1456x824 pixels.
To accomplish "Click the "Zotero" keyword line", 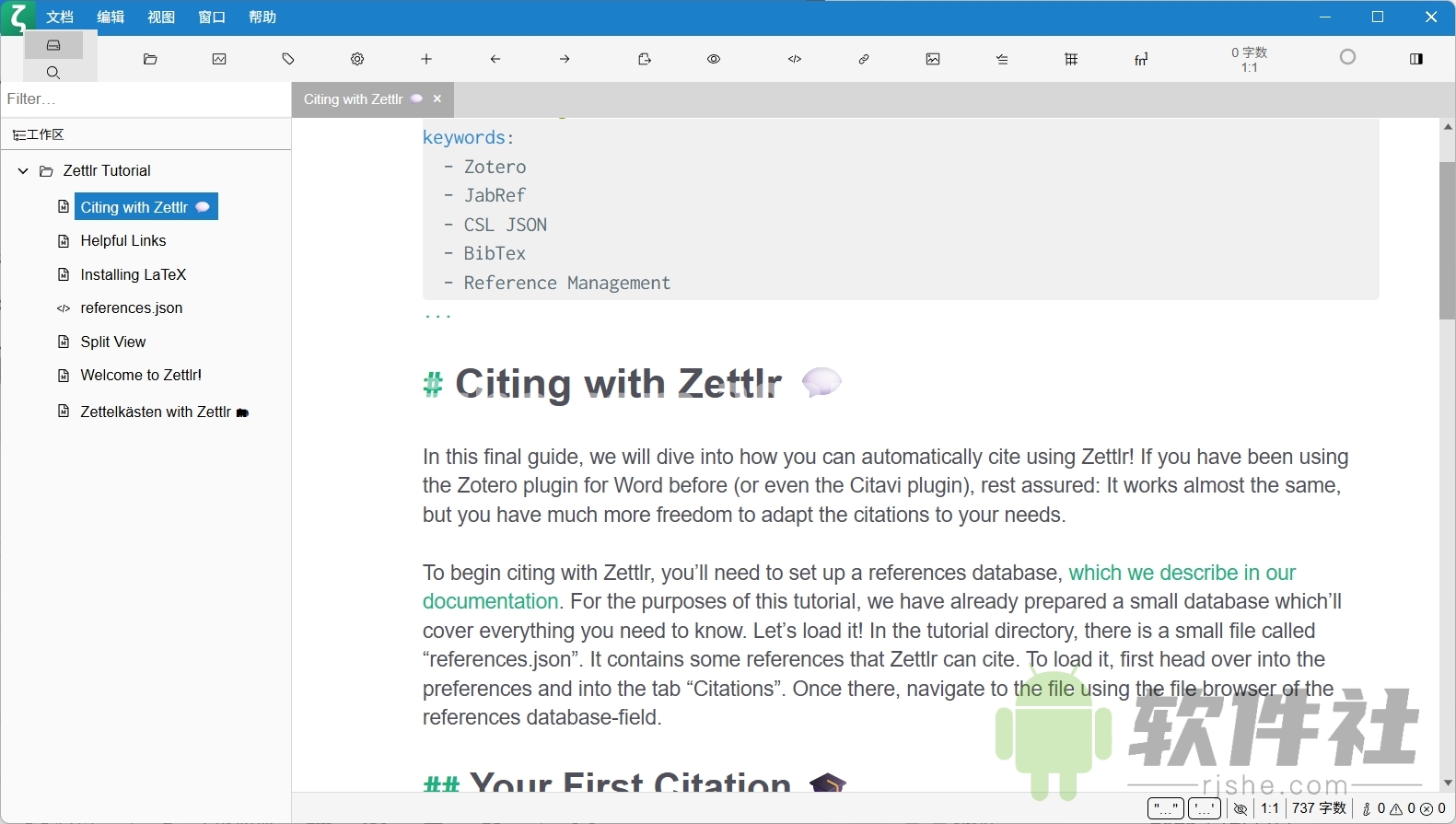I will click(x=495, y=167).
